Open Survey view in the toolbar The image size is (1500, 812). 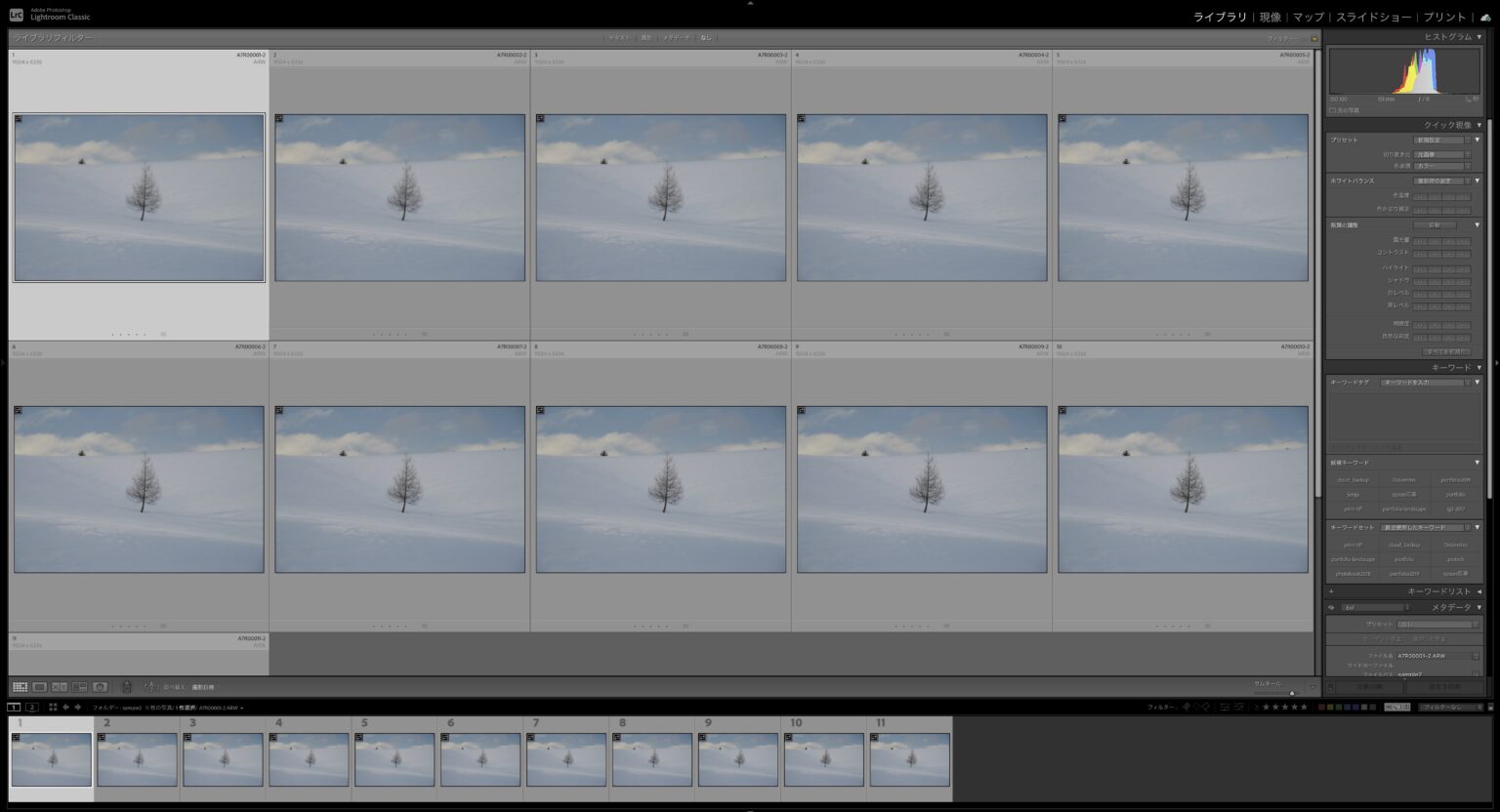[x=80, y=687]
